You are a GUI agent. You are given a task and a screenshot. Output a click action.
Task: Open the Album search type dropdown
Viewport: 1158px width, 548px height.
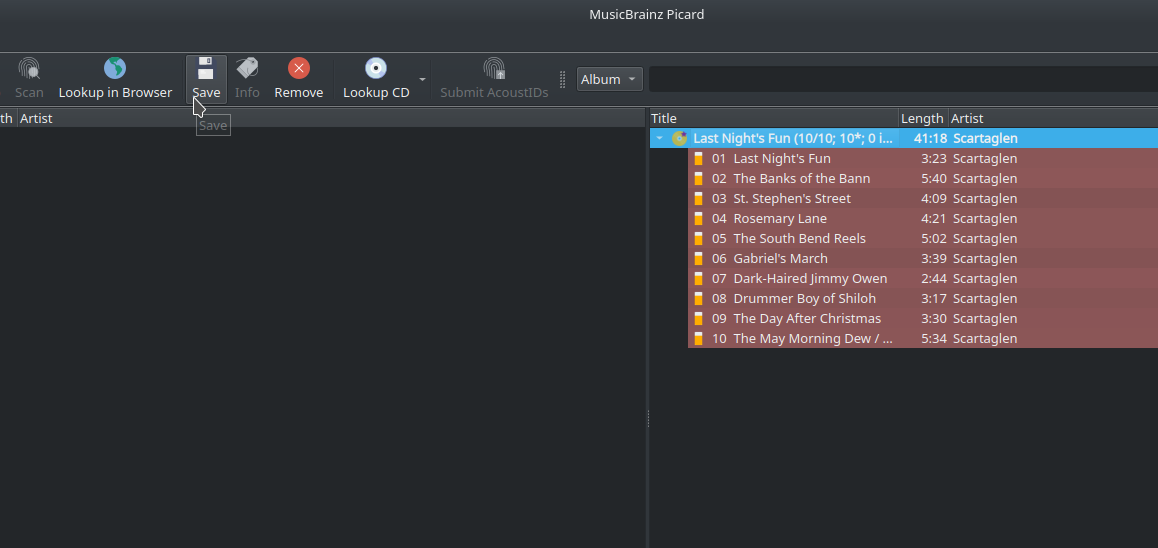coord(609,79)
